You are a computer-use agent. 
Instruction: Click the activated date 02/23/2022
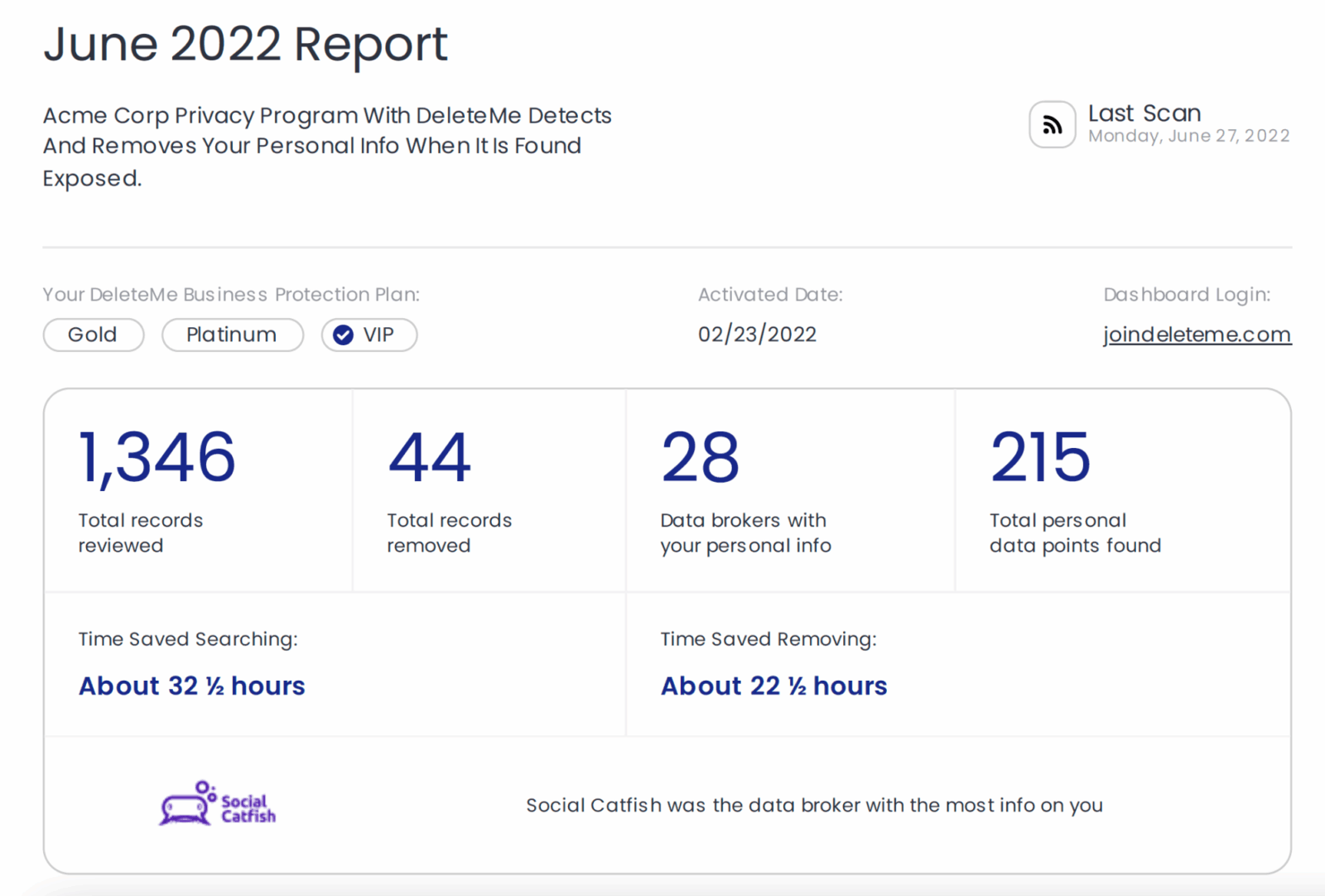757,335
